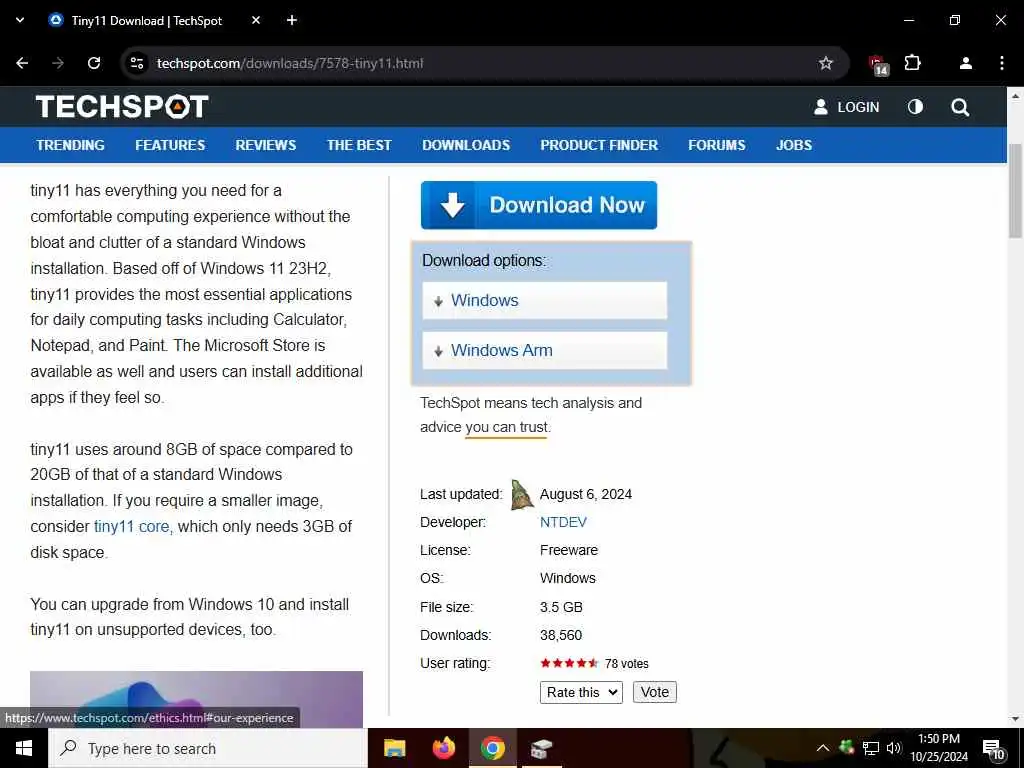Viewport: 1024px width, 768px height.
Task: Click the page vertical scrollbar thumb
Action: [1015, 191]
